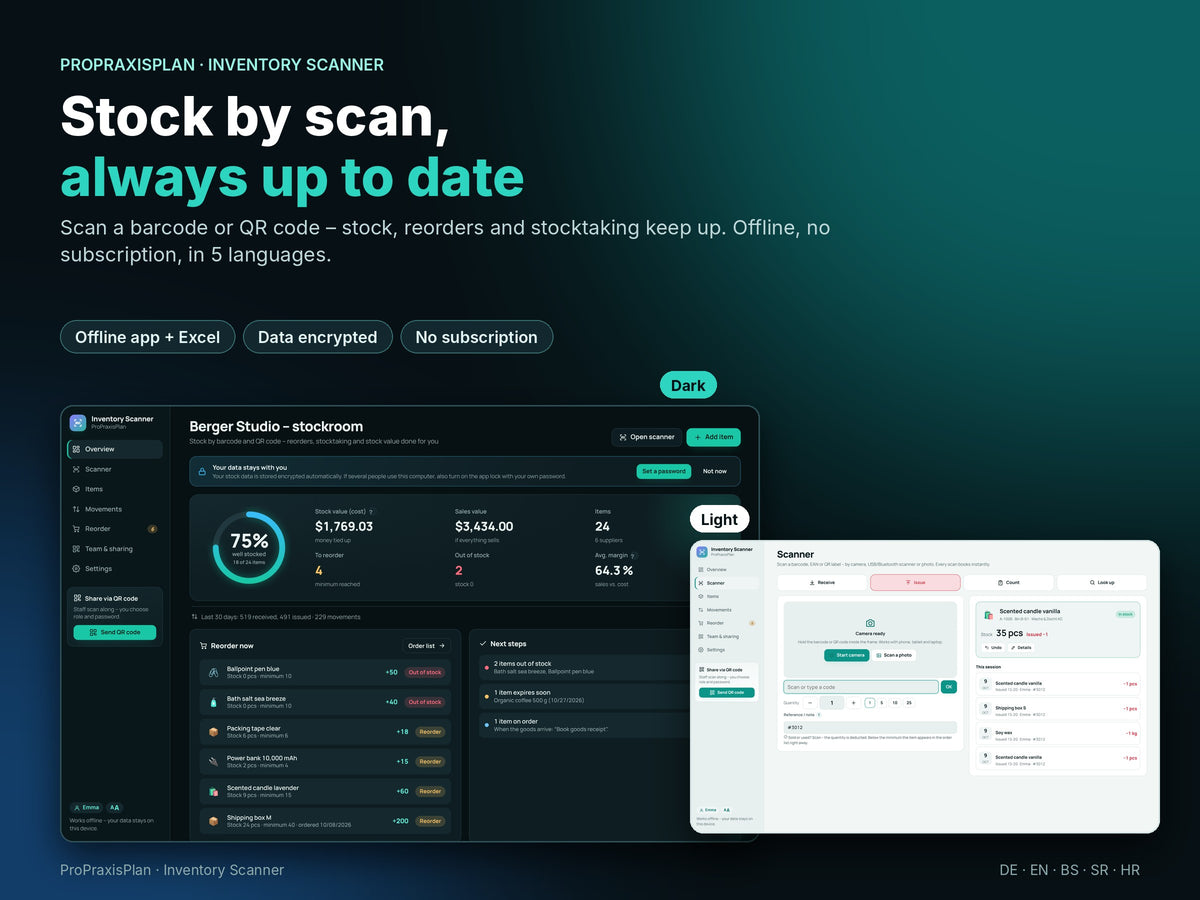Click the Ballpoint pen blue item icon
The image size is (1200, 900).
click(213, 672)
